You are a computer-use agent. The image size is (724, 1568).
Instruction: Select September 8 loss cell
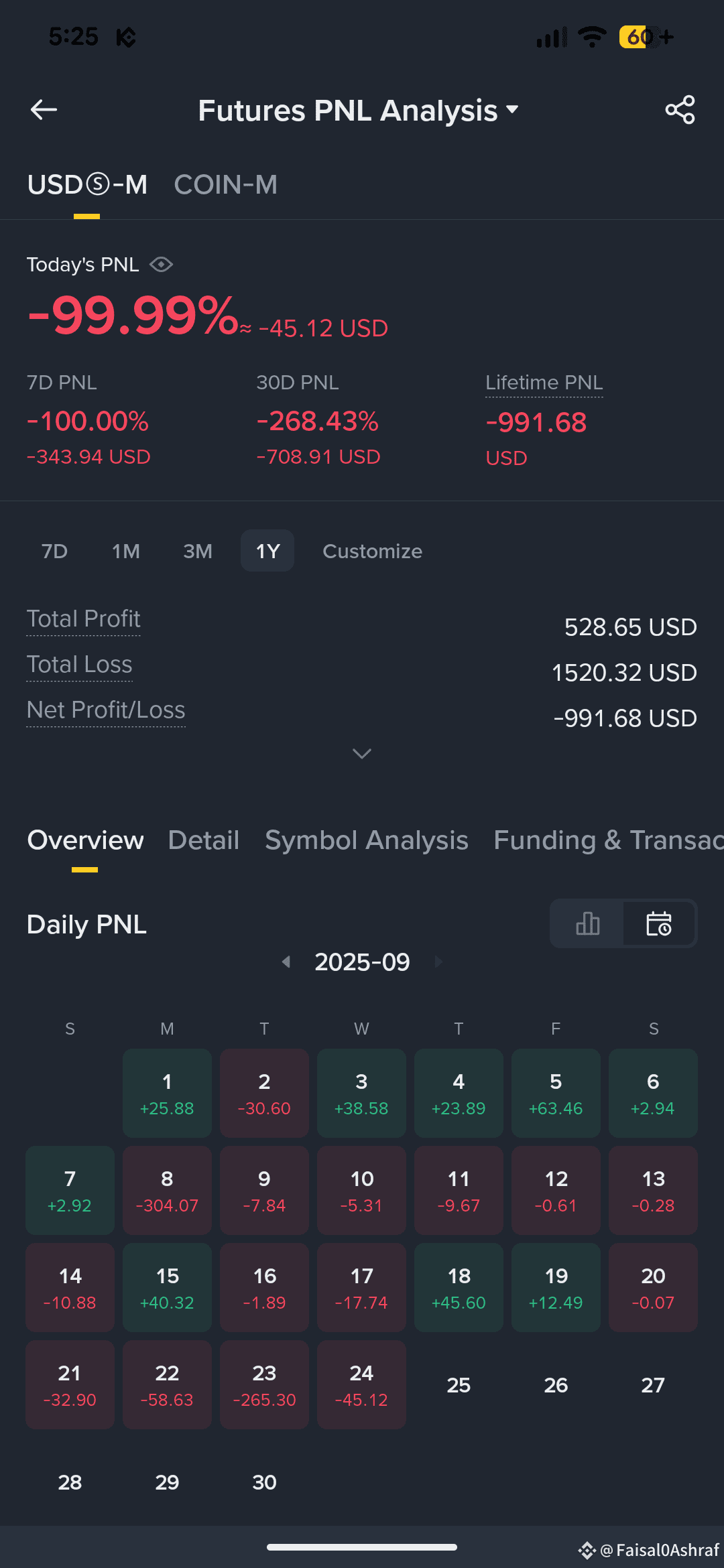click(167, 1190)
